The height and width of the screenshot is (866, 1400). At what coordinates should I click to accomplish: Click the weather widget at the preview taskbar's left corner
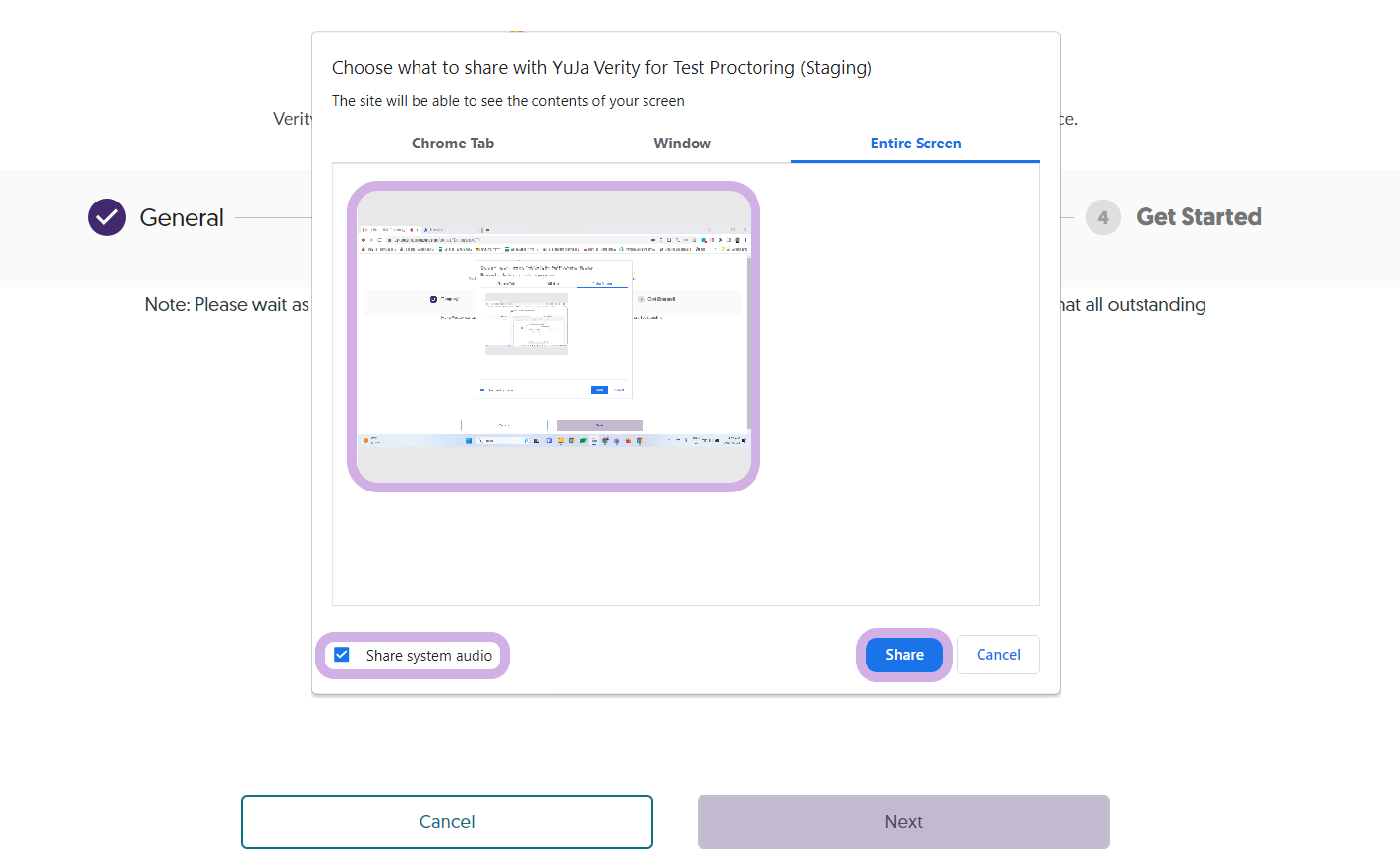point(366,440)
